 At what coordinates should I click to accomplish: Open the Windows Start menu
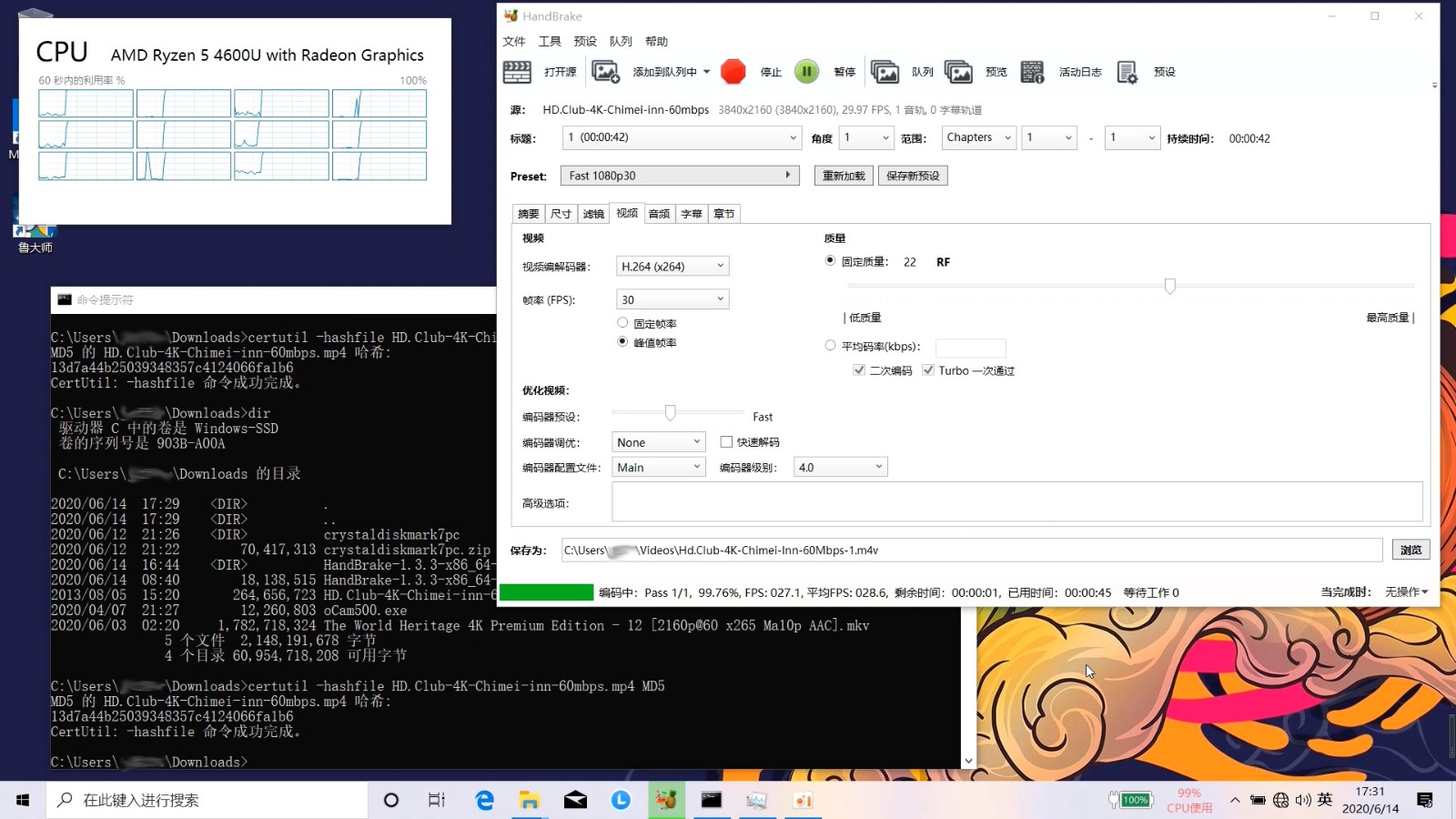click(23, 800)
